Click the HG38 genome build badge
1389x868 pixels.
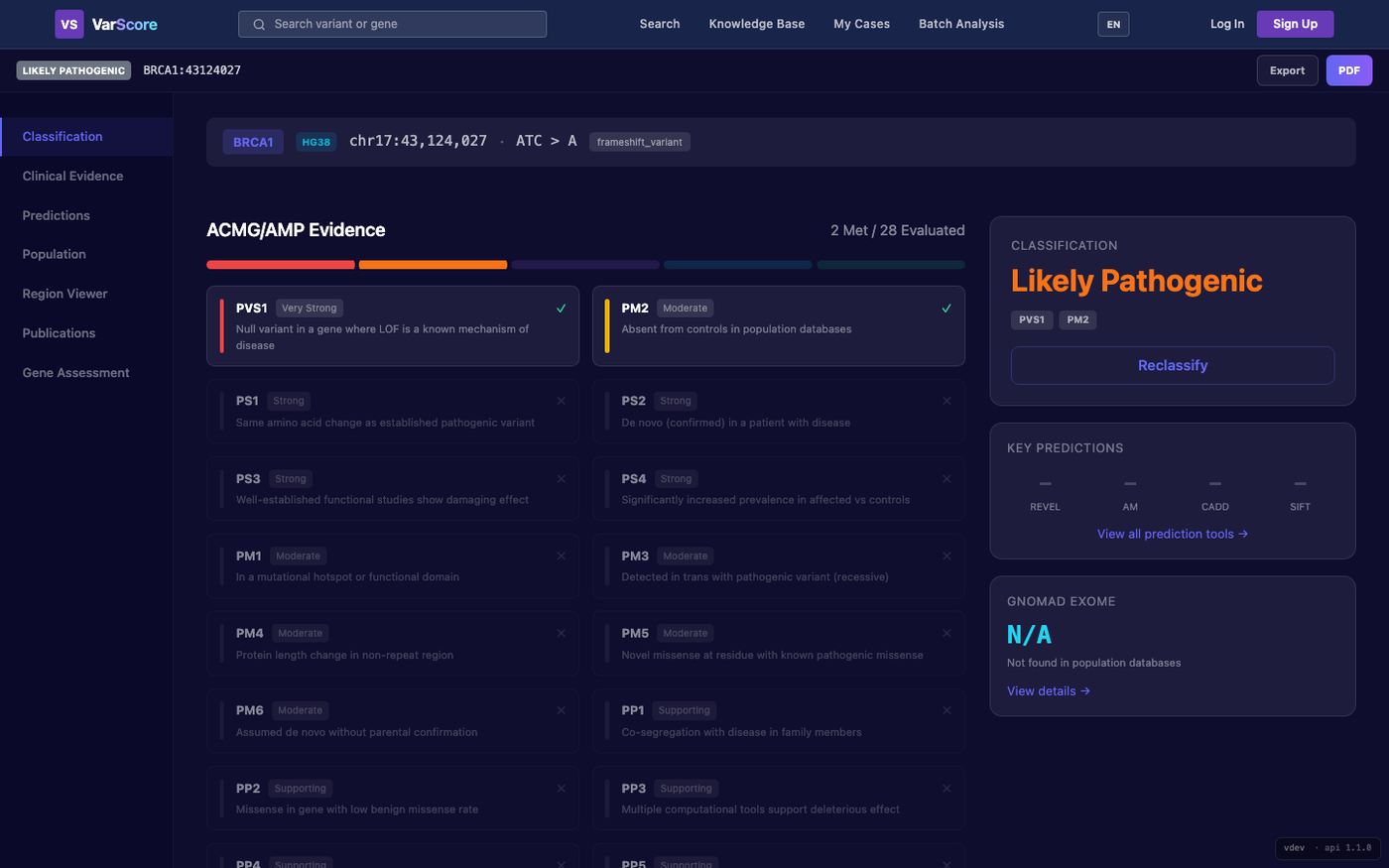(x=316, y=142)
